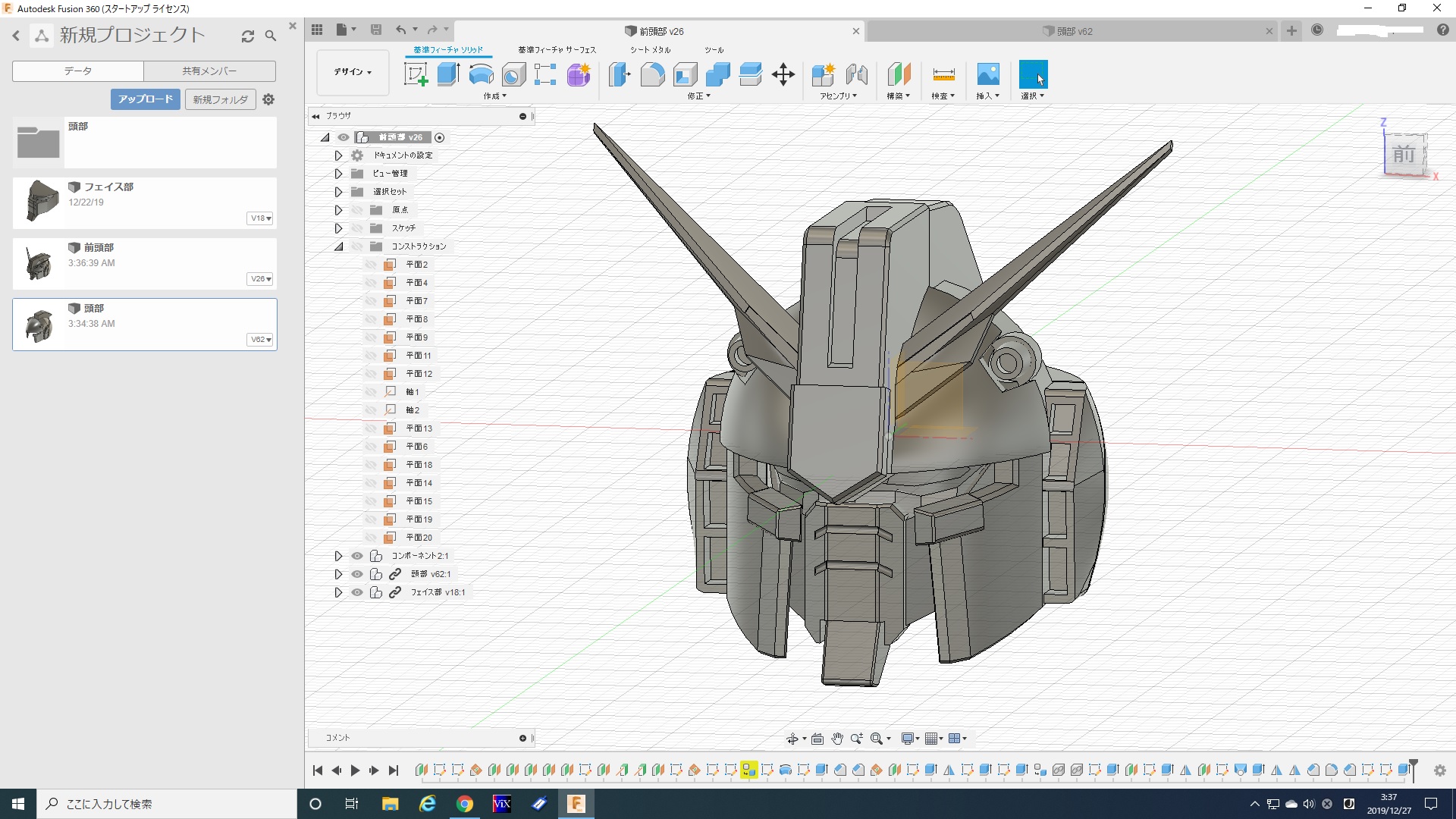Screen dimensions: 1456x819
Task: Click the Pan hand icon in navigation bar
Action: (837, 738)
